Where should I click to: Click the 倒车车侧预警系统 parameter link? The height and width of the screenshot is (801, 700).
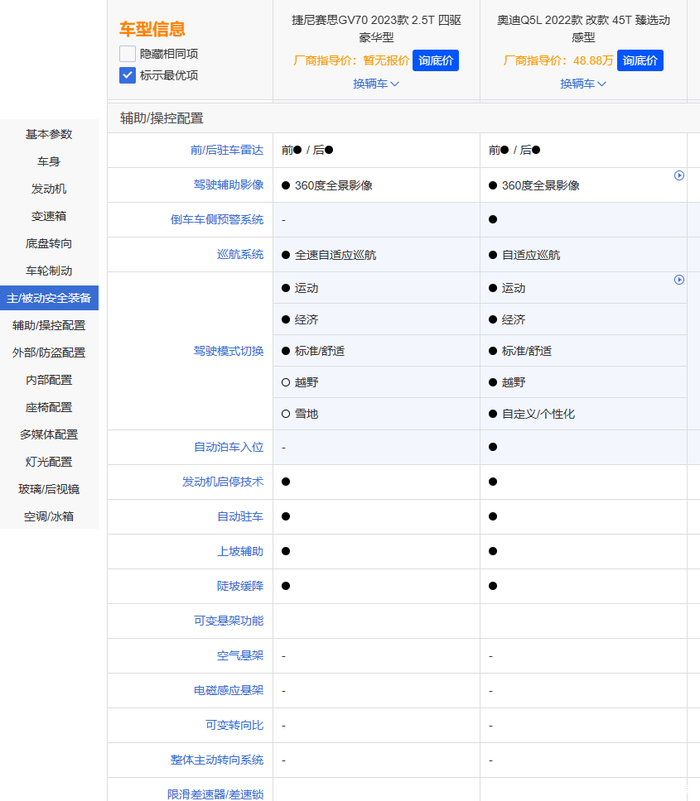[x=217, y=220]
